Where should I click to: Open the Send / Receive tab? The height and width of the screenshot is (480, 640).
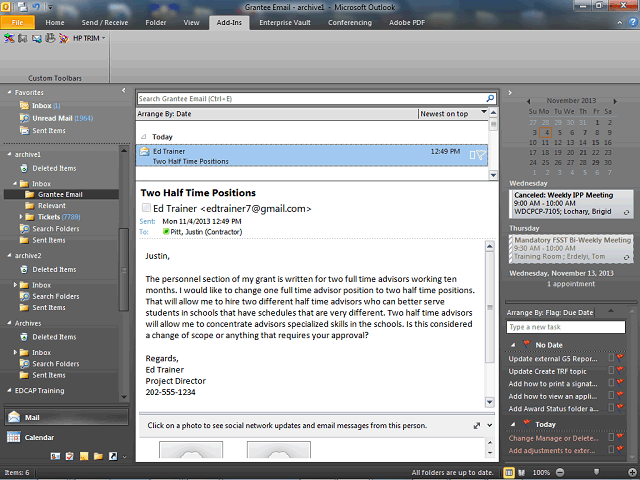pos(104,23)
